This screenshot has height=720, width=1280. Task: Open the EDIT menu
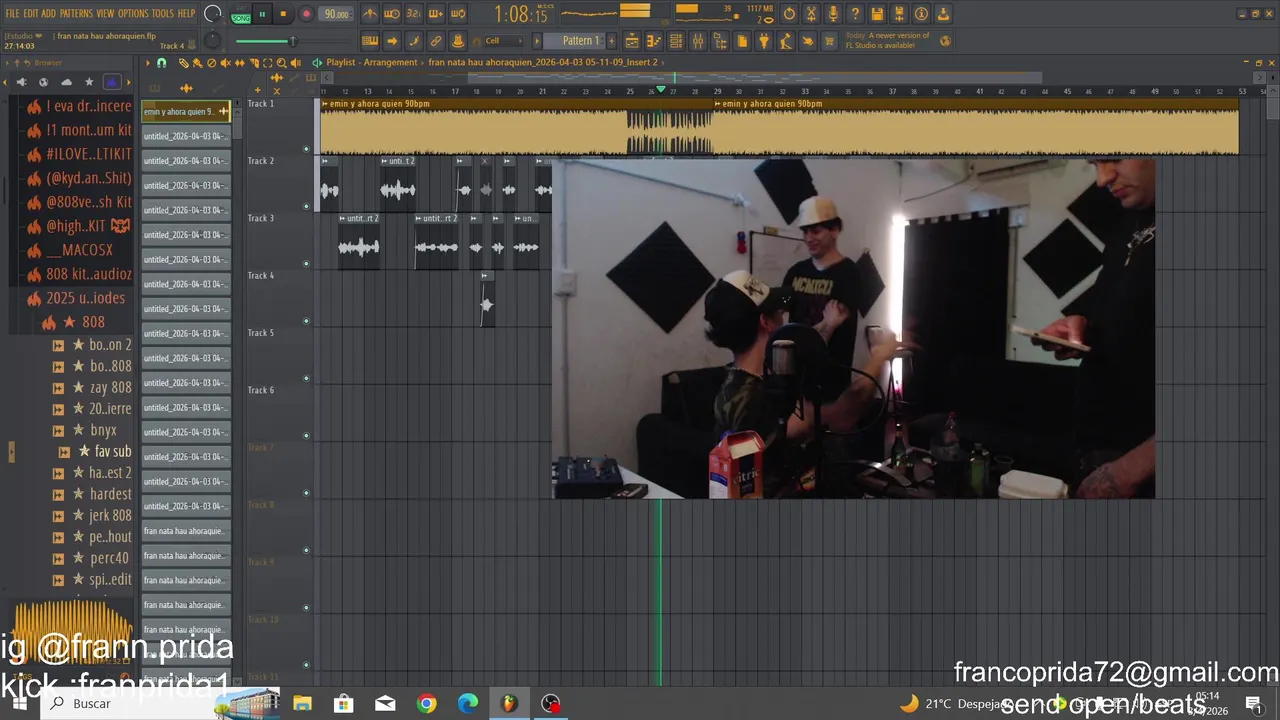(30, 14)
